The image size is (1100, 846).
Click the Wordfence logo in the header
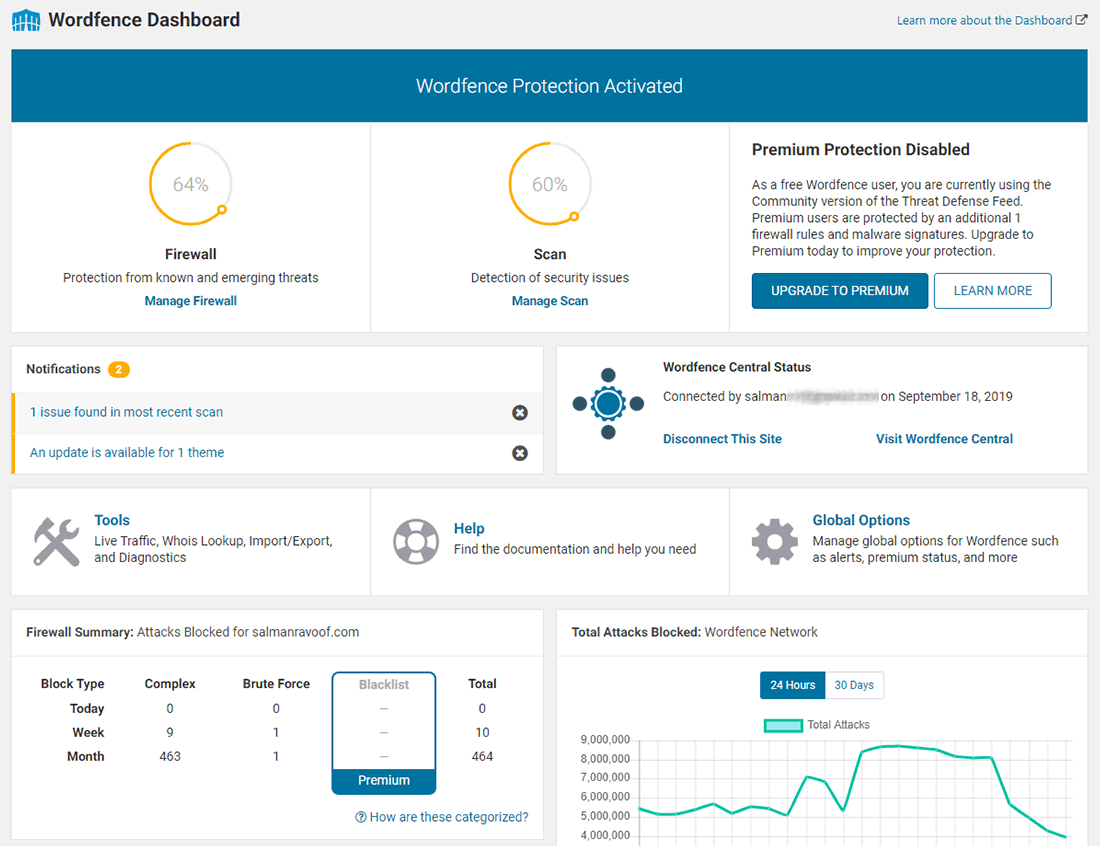pyautogui.click(x=24, y=19)
